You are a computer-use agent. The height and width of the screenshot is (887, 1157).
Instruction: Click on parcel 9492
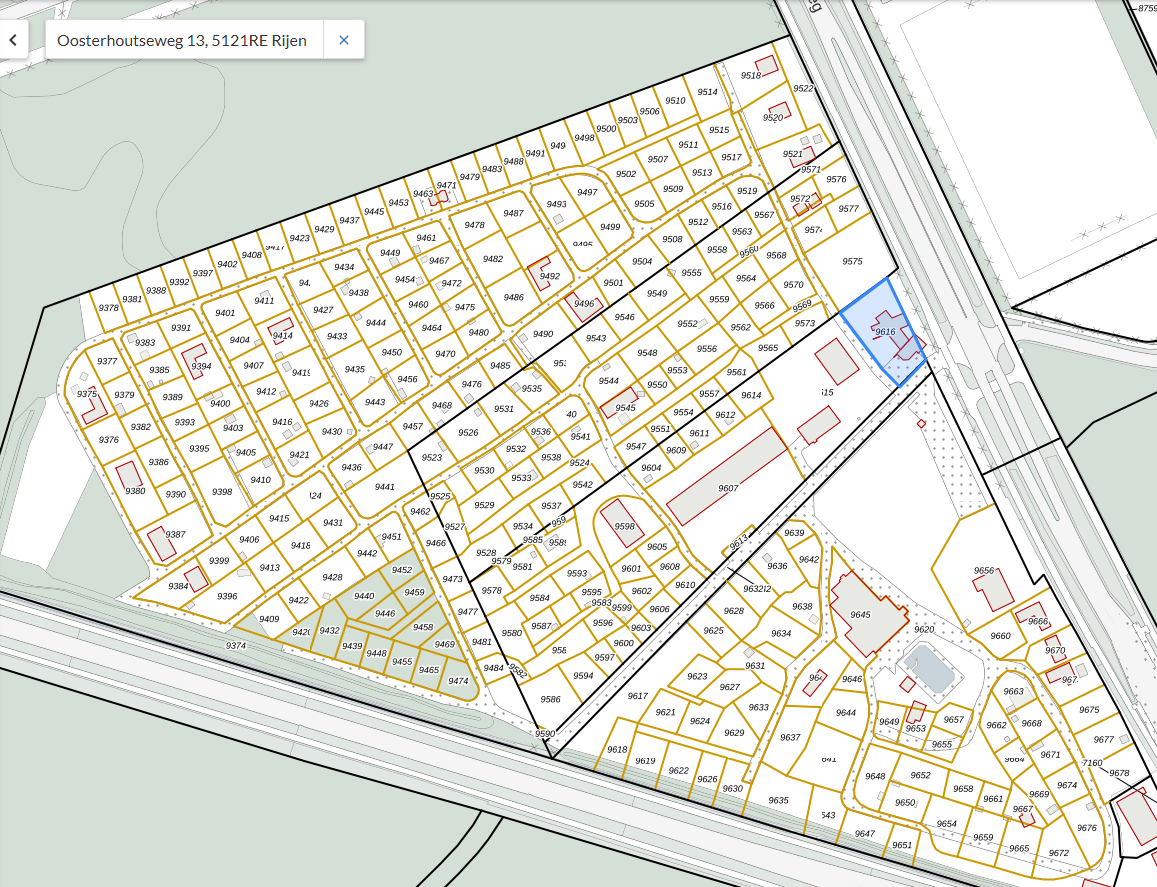[549, 276]
